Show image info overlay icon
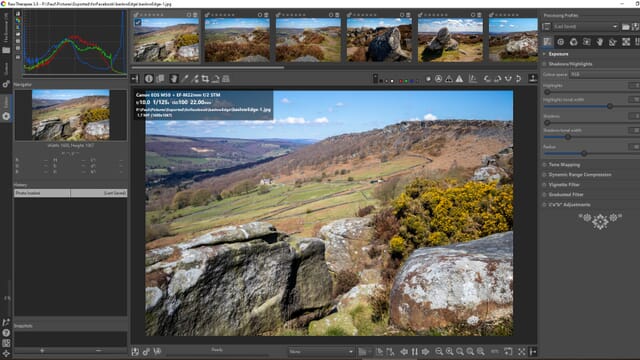Image resolution: width=640 pixels, height=360 pixels. (149, 78)
